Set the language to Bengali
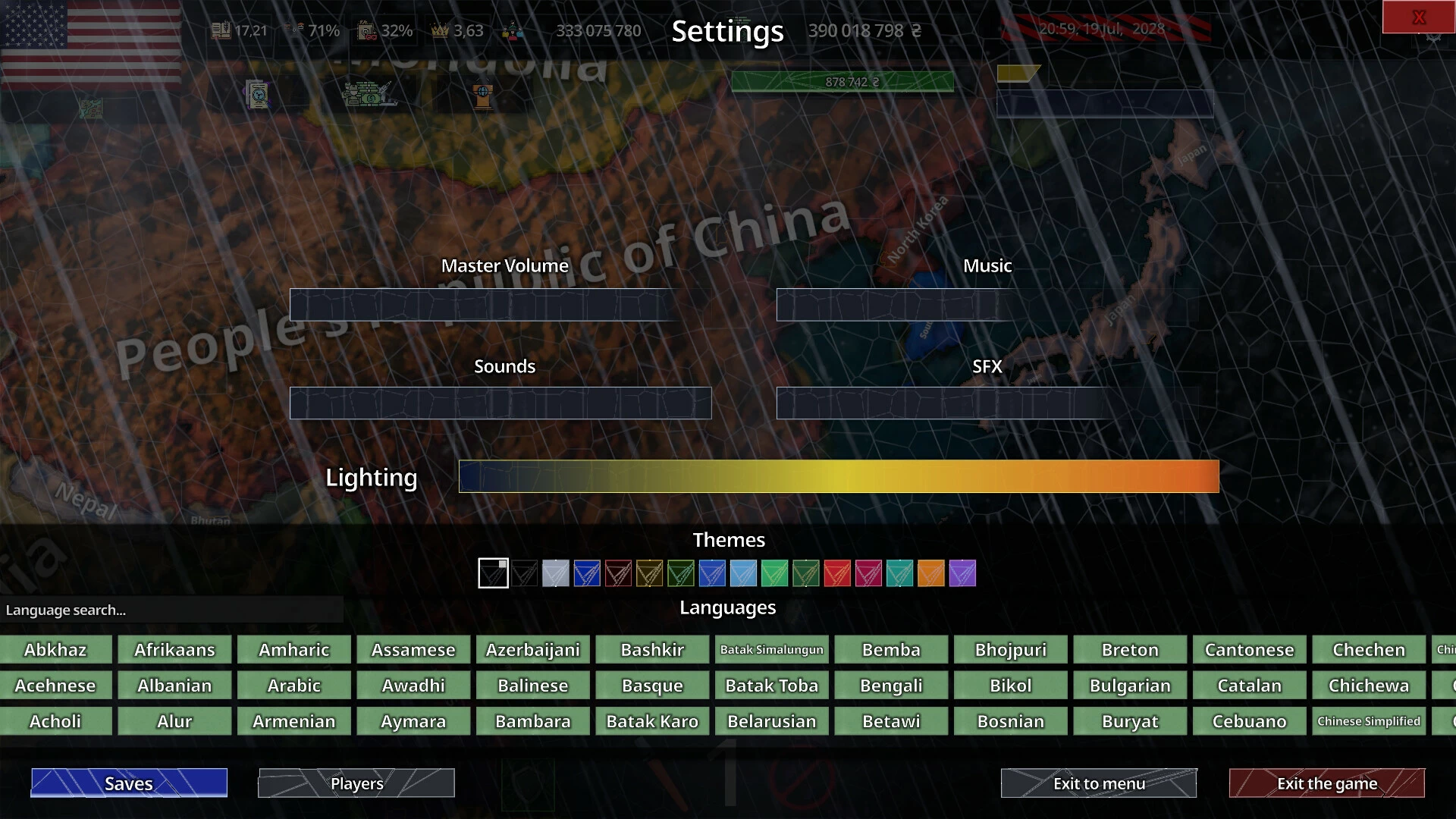This screenshot has height=819, width=1456. (x=891, y=686)
